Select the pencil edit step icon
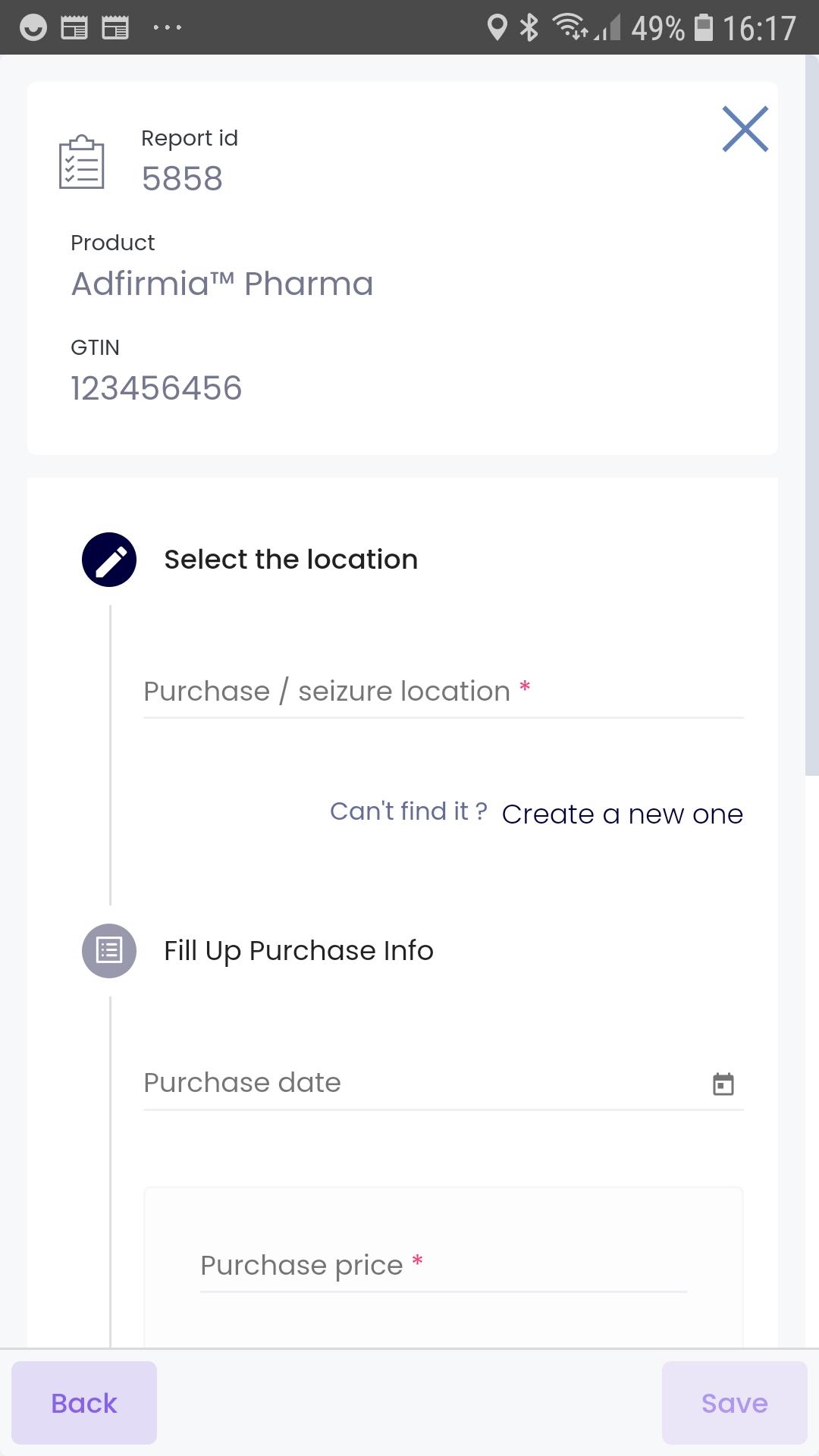Viewport: 819px width, 1456px height. point(109,560)
